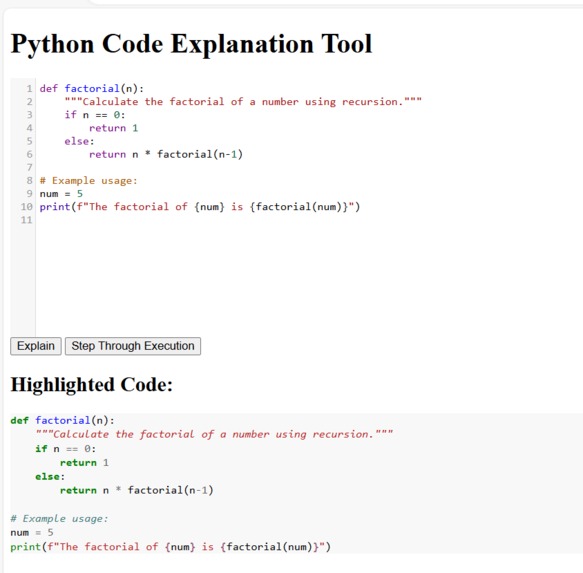Click 'return 1' line in the editor

[113, 128]
